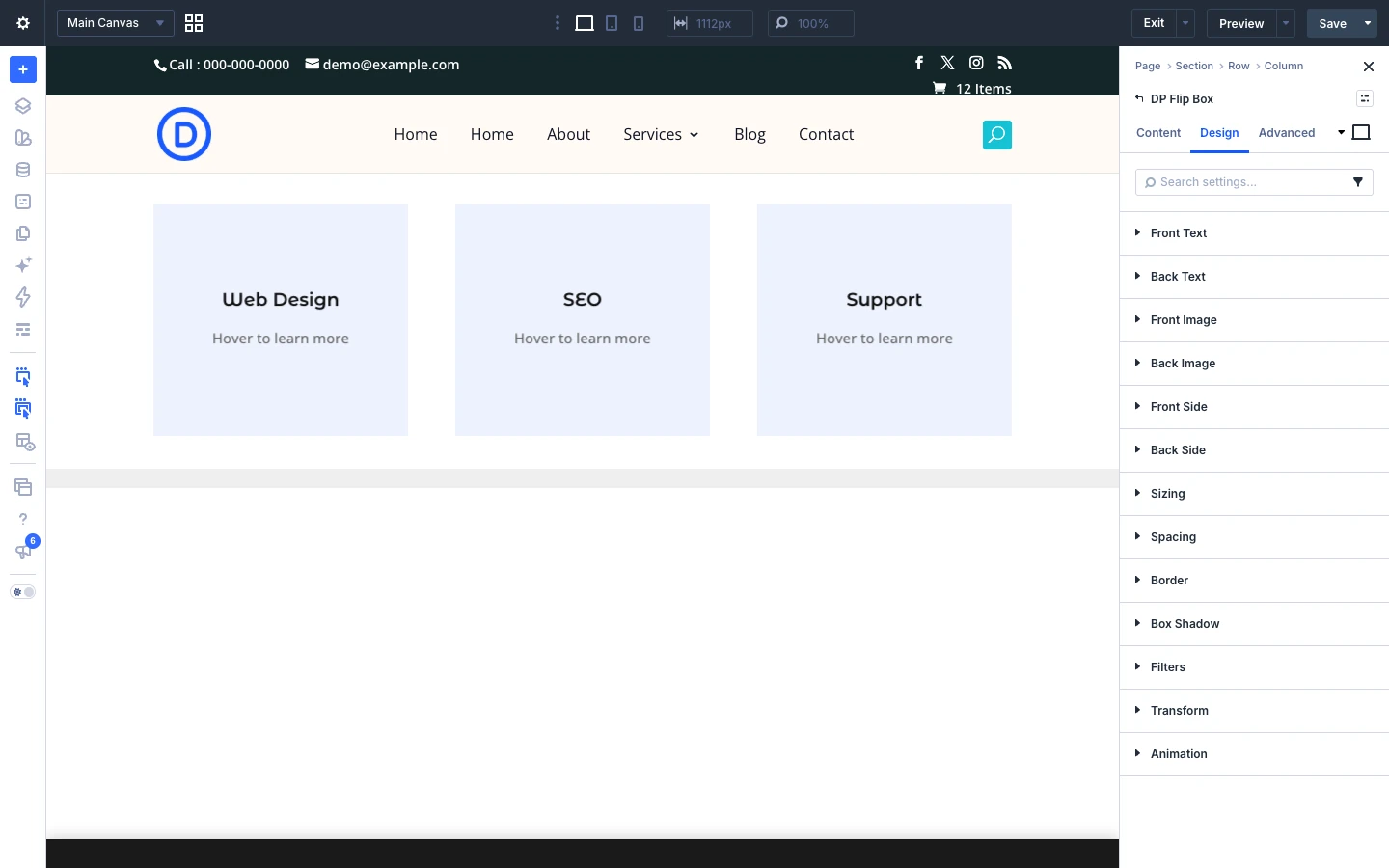Image resolution: width=1389 pixels, height=868 pixels.
Task: Click the AI sparkle icon in sidebar
Action: [23, 265]
